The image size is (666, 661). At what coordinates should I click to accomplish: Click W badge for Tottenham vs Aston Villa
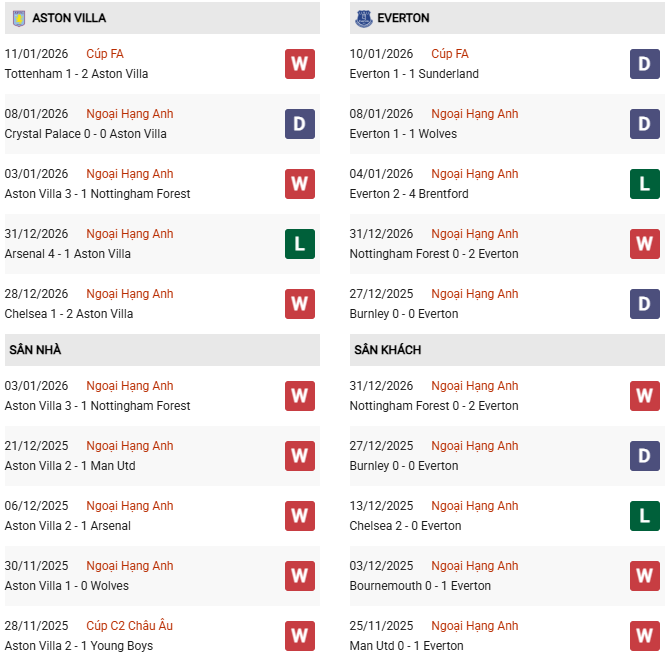300,64
